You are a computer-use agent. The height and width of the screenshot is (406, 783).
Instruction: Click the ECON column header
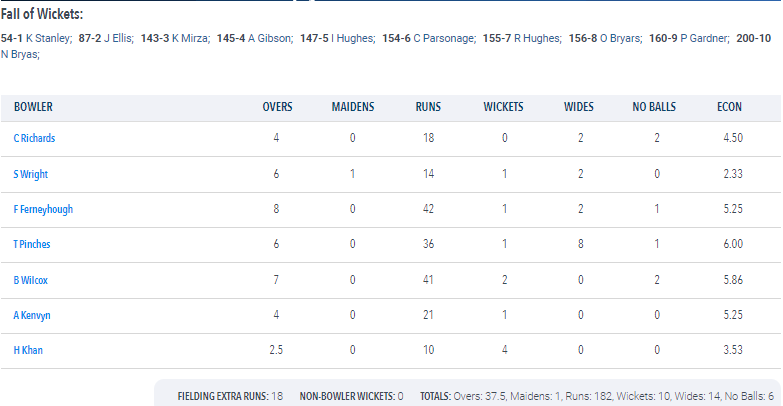point(729,107)
